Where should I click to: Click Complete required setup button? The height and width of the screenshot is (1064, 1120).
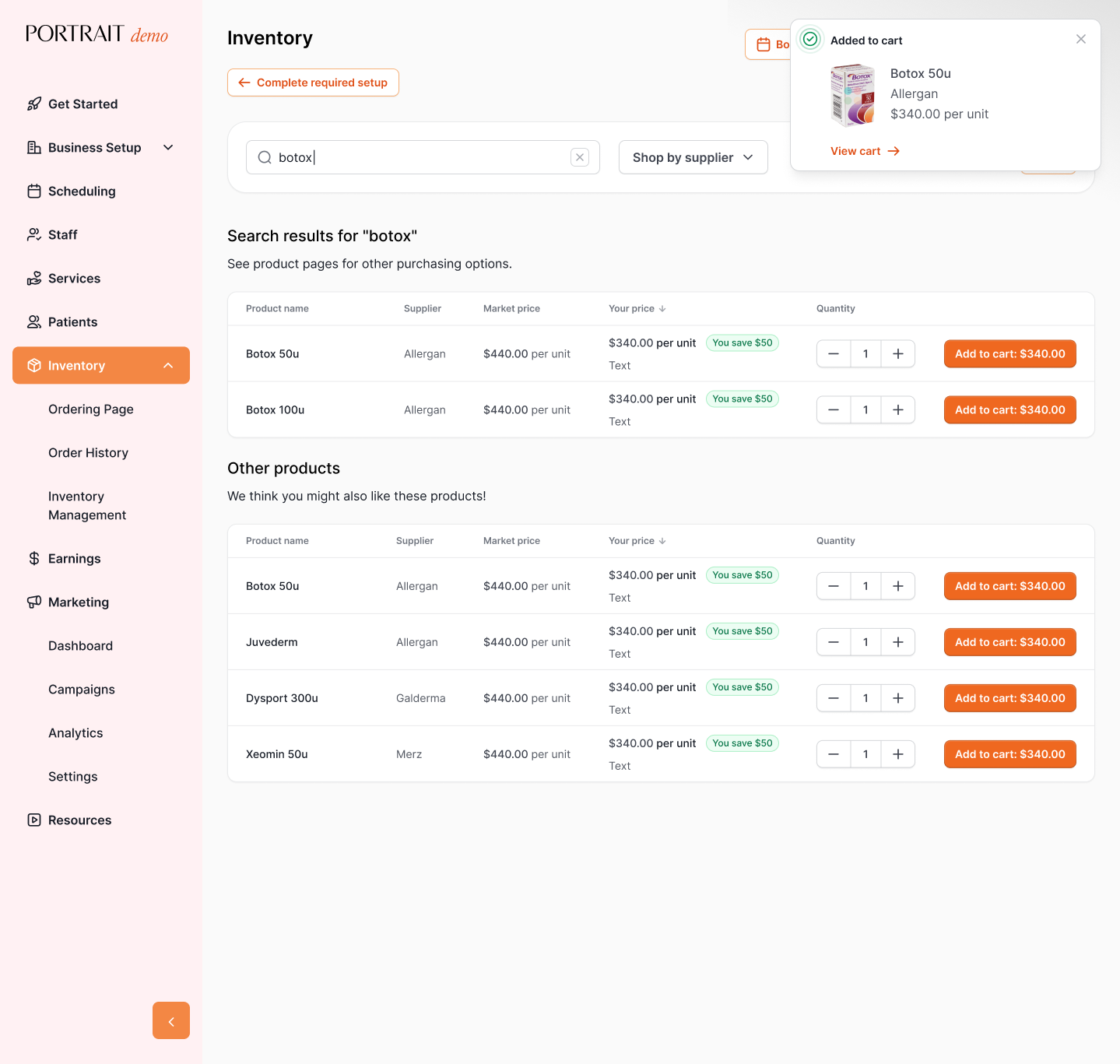[313, 83]
